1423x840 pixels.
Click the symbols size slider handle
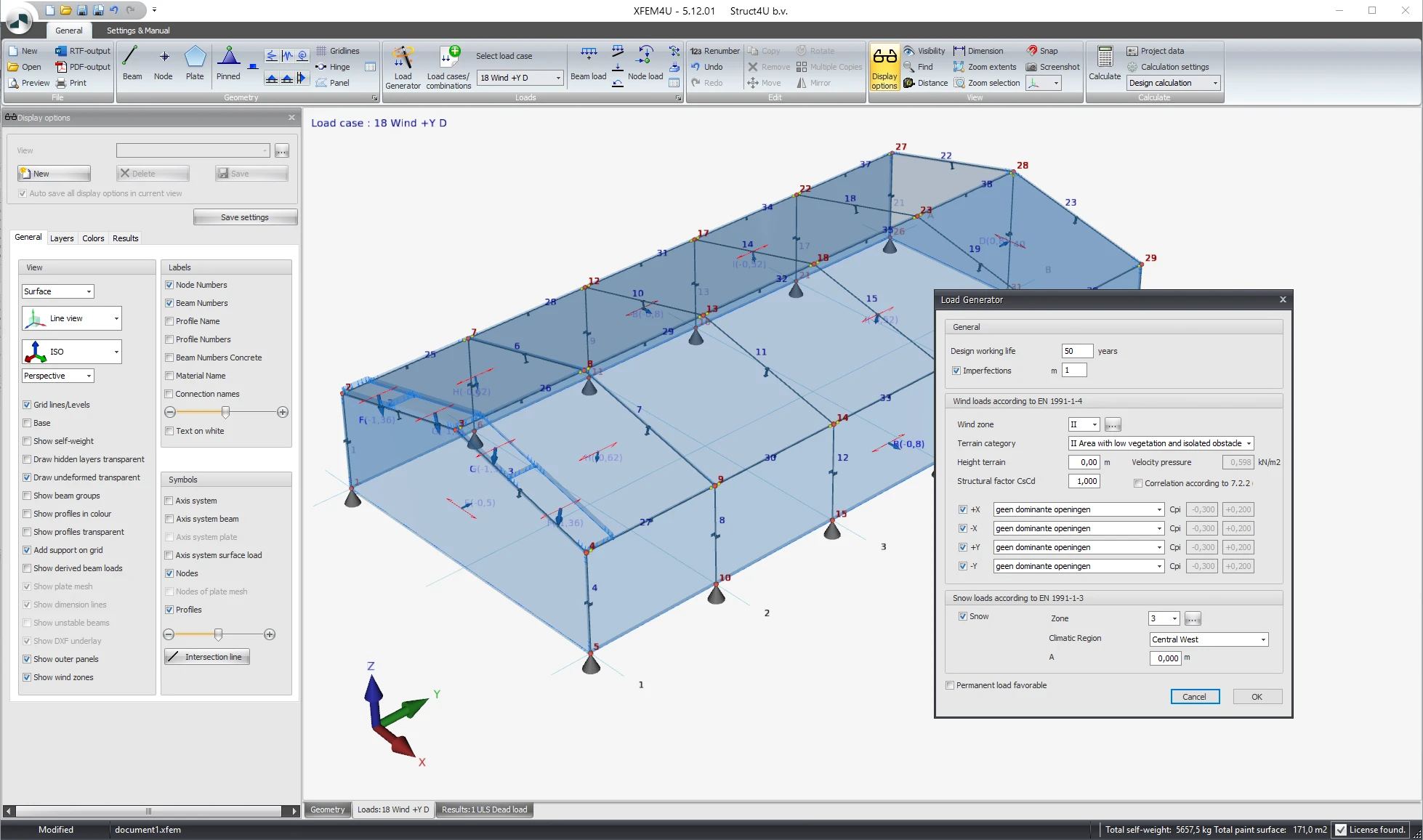tap(218, 634)
